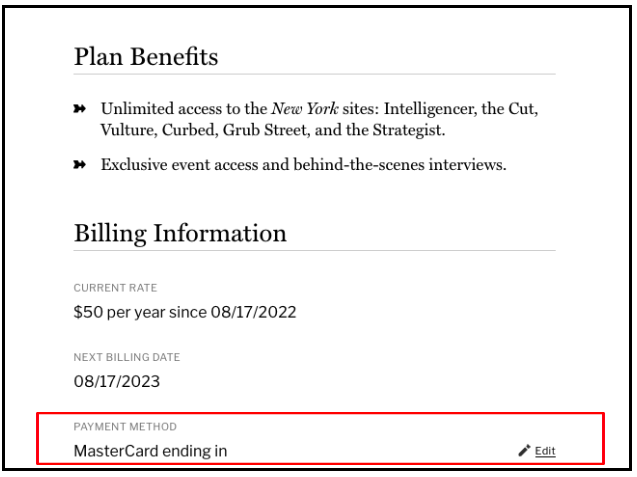
Task: Click the arrow bullet before Unlimited access
Action: [x=80, y=108]
